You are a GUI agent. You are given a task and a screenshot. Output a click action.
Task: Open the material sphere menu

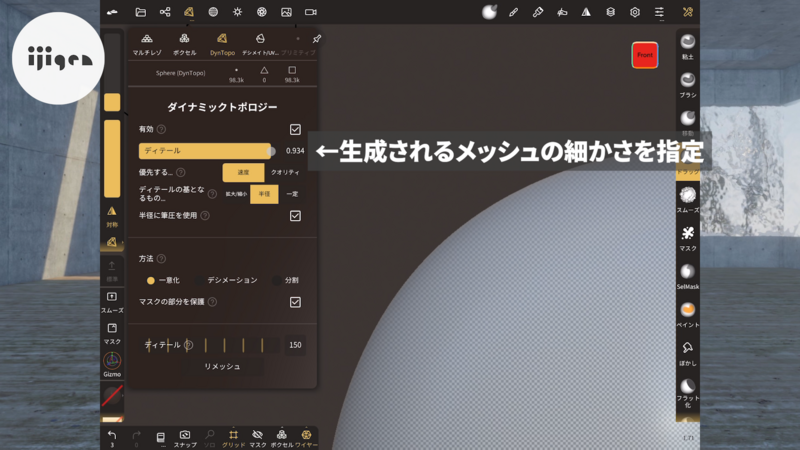pyautogui.click(x=213, y=12)
